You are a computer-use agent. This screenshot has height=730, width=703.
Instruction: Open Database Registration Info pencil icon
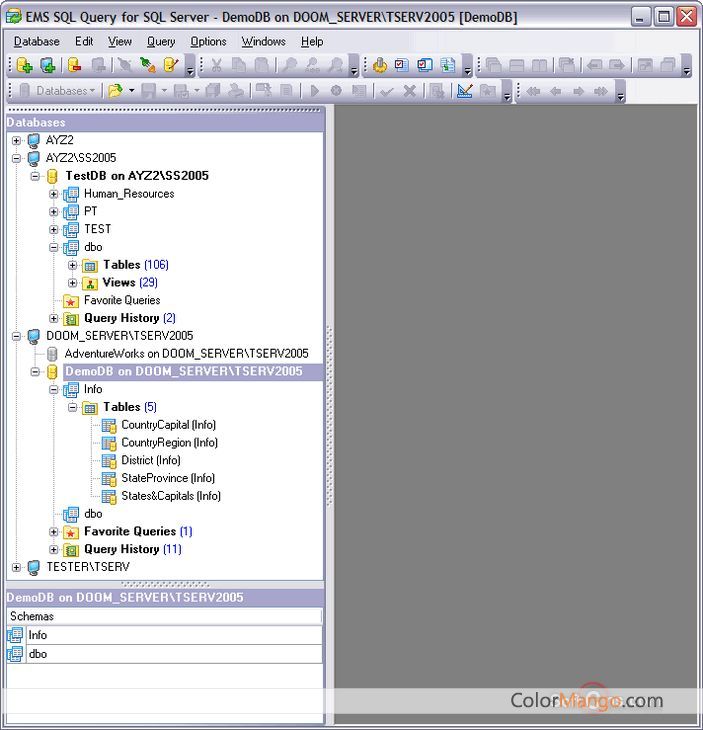171,65
